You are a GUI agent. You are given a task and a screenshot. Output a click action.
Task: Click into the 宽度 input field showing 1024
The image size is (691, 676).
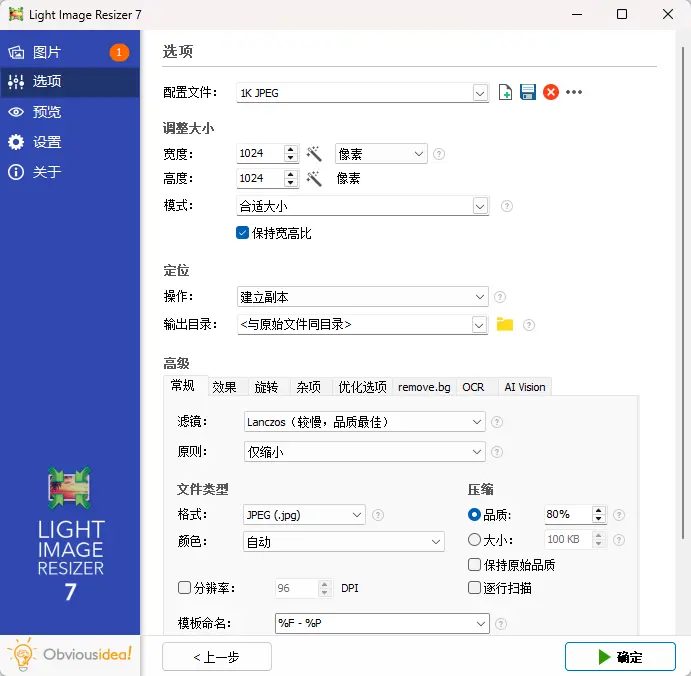pyautogui.click(x=260, y=153)
